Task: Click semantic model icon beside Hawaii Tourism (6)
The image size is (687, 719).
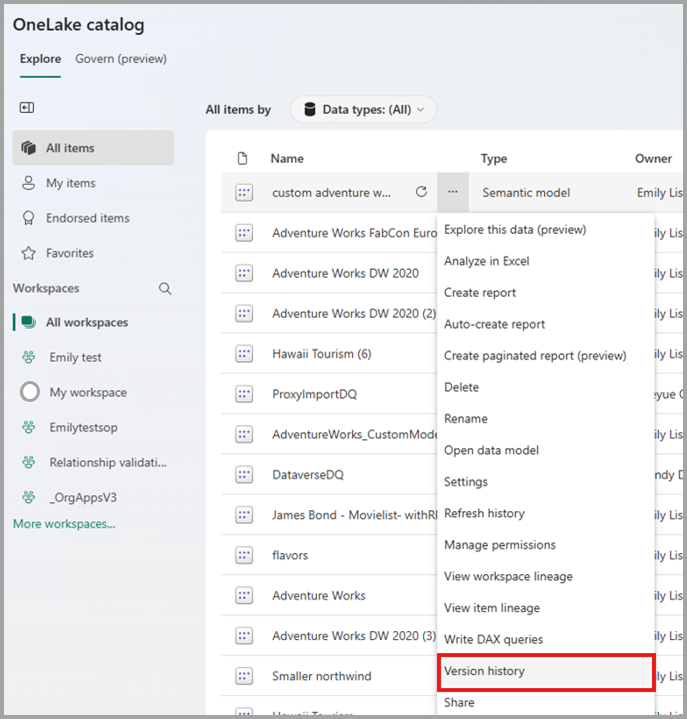Action: click(x=244, y=354)
